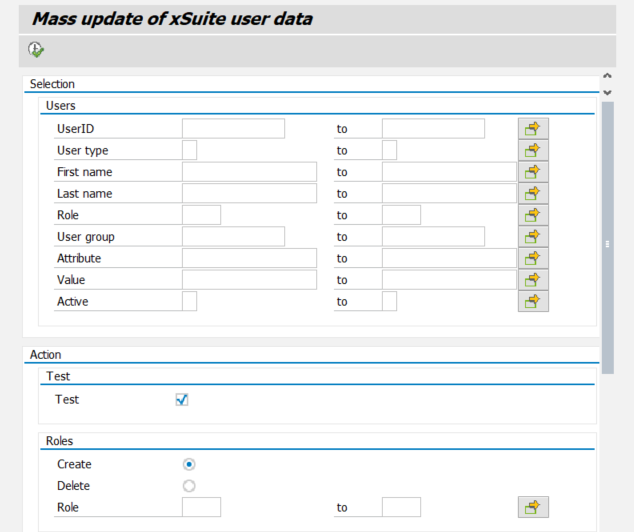Open multiple selection for Active row
634x532 pixels.
point(533,301)
